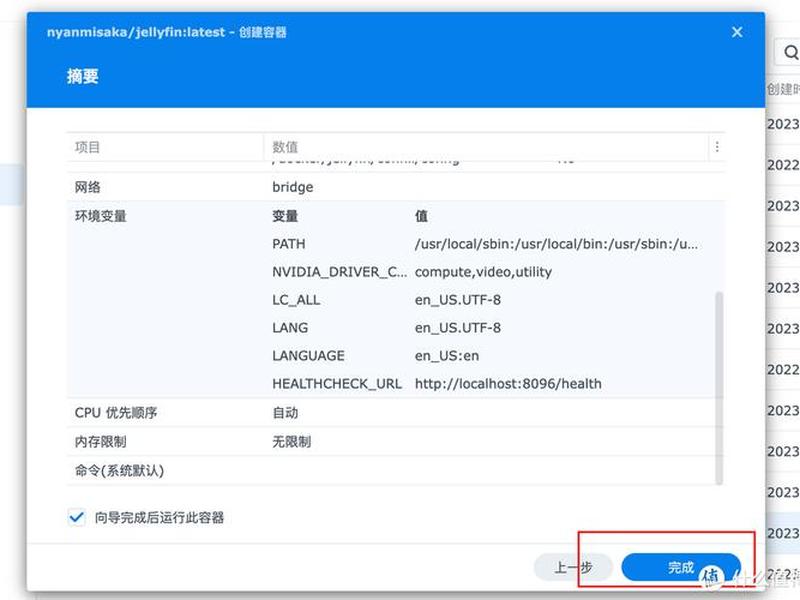Click the http://localhost:8096/health value
The width and height of the screenshot is (800, 600).
tap(508, 384)
